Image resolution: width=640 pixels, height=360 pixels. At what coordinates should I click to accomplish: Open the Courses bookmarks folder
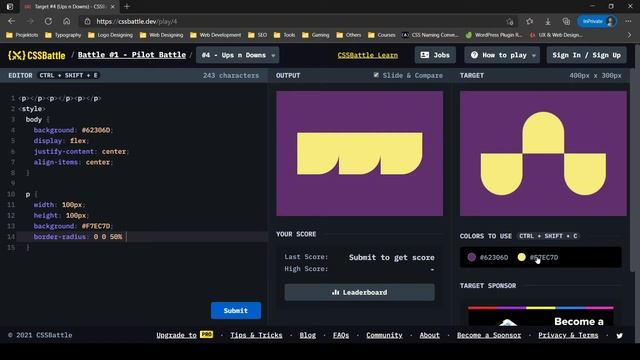(382, 35)
